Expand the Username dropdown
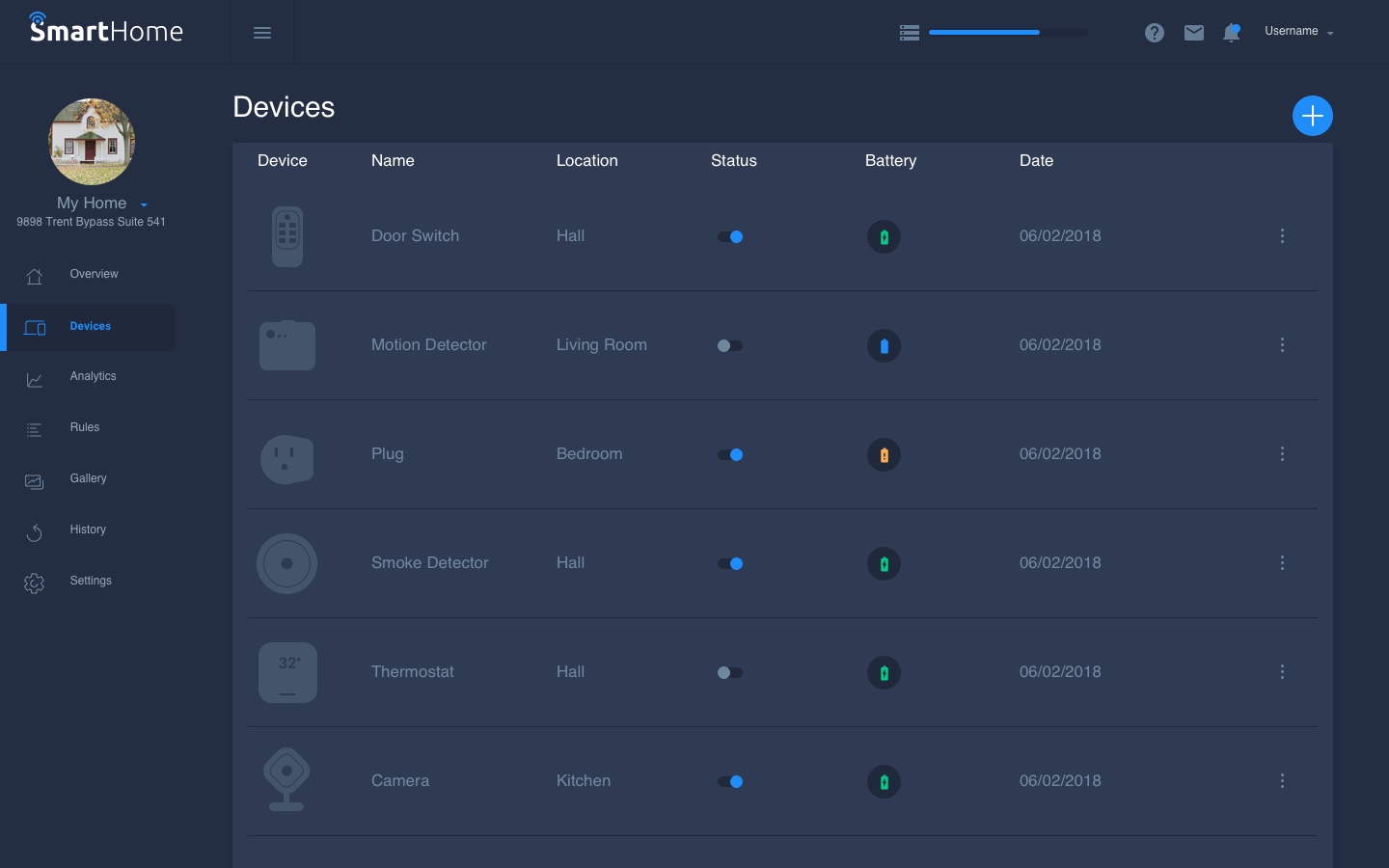1389x868 pixels. coord(1298,32)
